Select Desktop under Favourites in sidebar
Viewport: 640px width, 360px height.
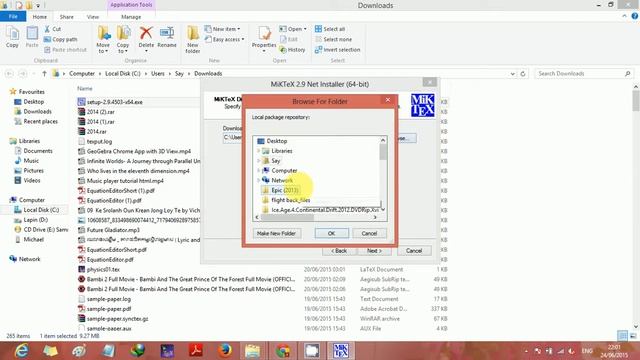[x=33, y=102]
